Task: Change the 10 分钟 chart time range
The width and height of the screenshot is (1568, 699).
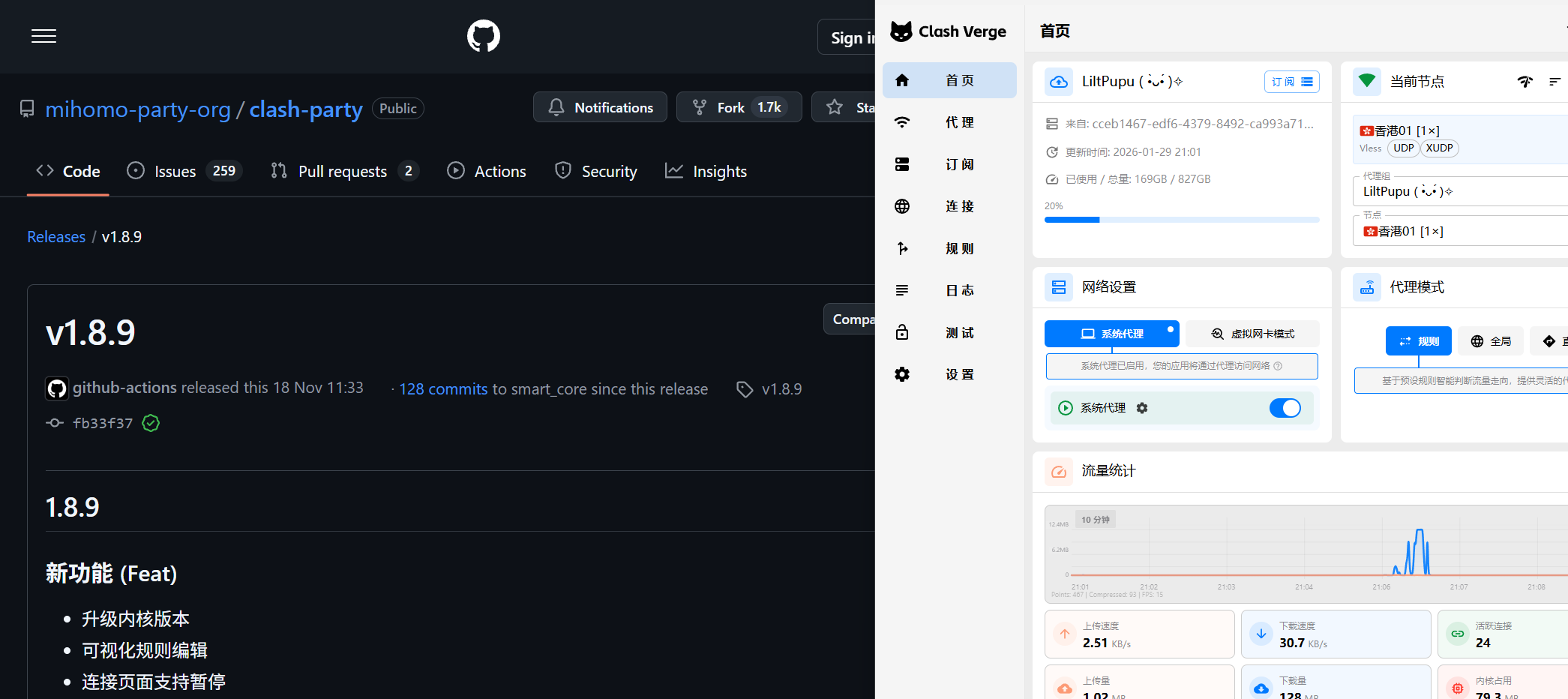Action: pyautogui.click(x=1096, y=520)
